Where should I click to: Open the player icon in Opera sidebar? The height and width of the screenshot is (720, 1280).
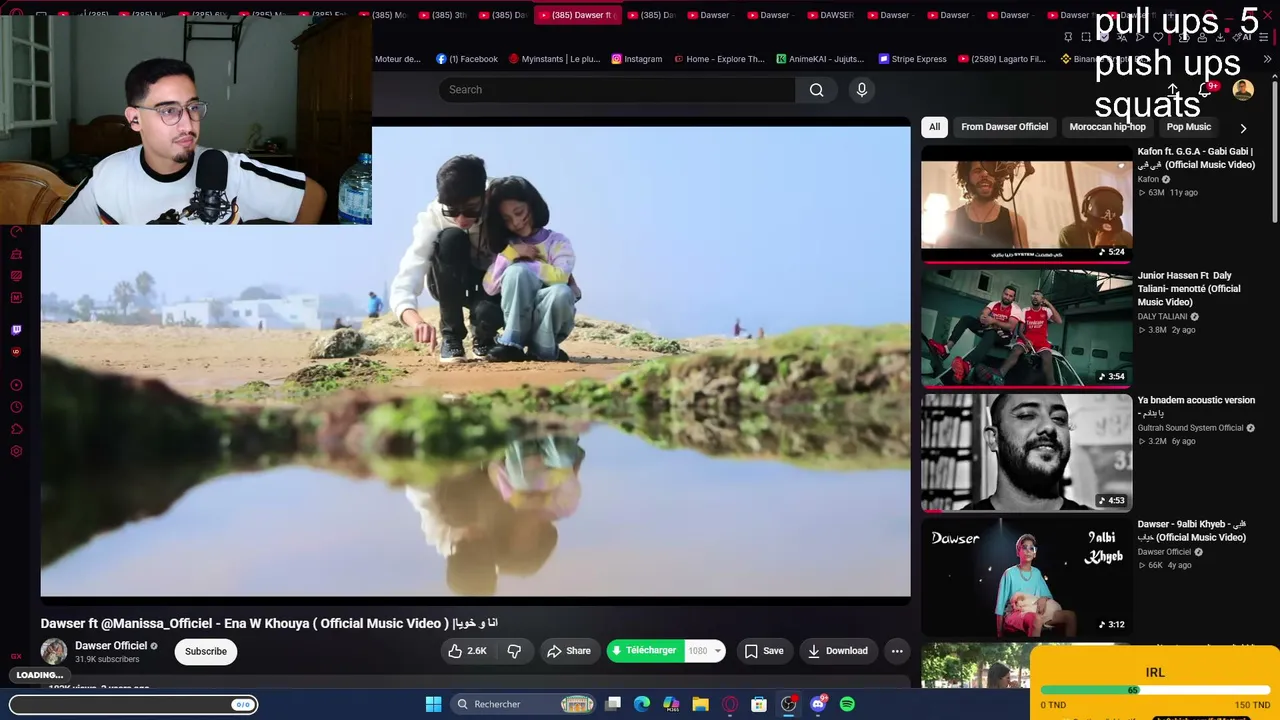coord(16,385)
